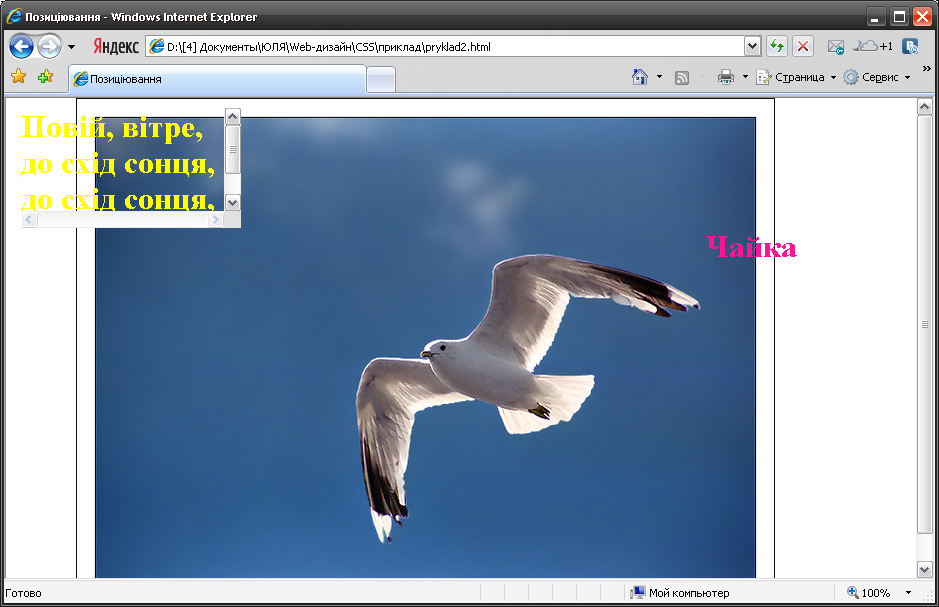Go back with the blue Back arrow

click(22, 47)
